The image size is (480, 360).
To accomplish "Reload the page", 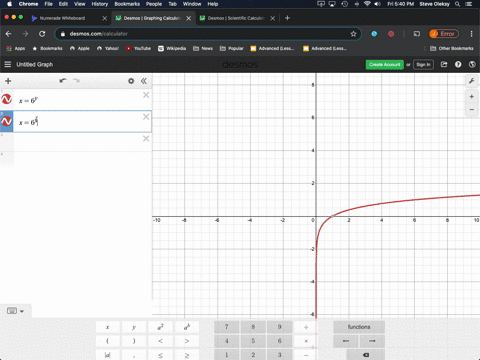I will (x=42, y=34).
